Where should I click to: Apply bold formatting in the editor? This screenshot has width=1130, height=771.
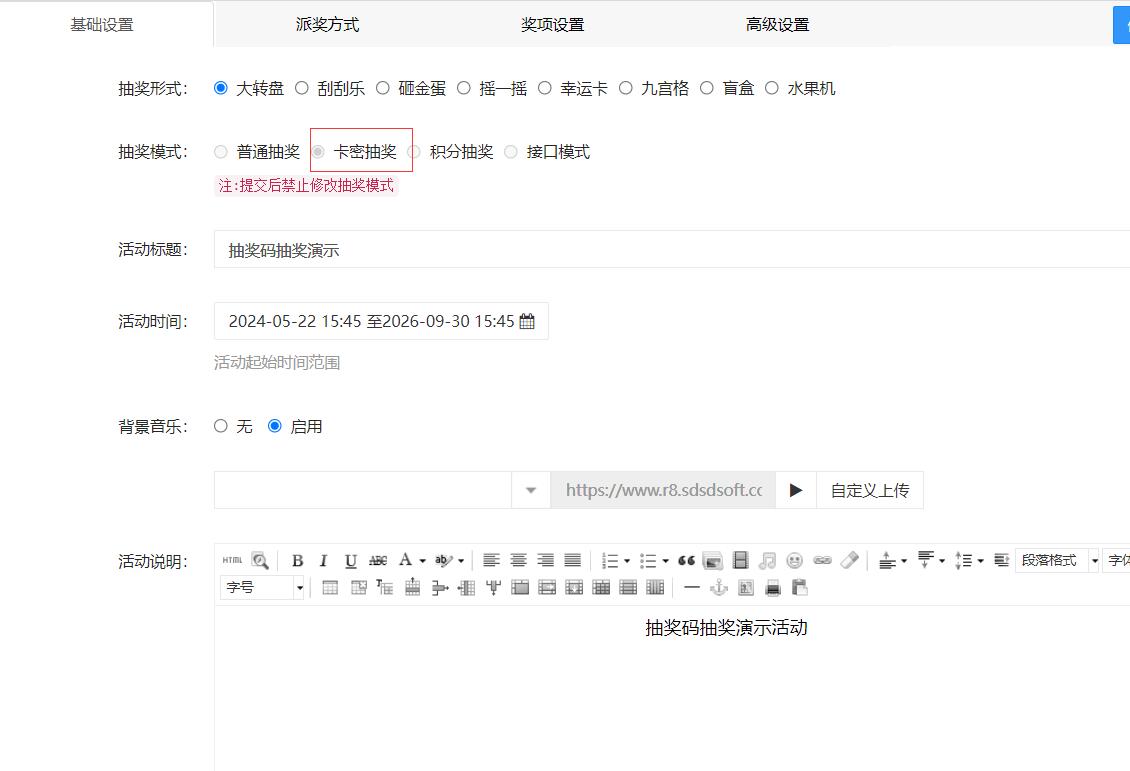tap(297, 560)
